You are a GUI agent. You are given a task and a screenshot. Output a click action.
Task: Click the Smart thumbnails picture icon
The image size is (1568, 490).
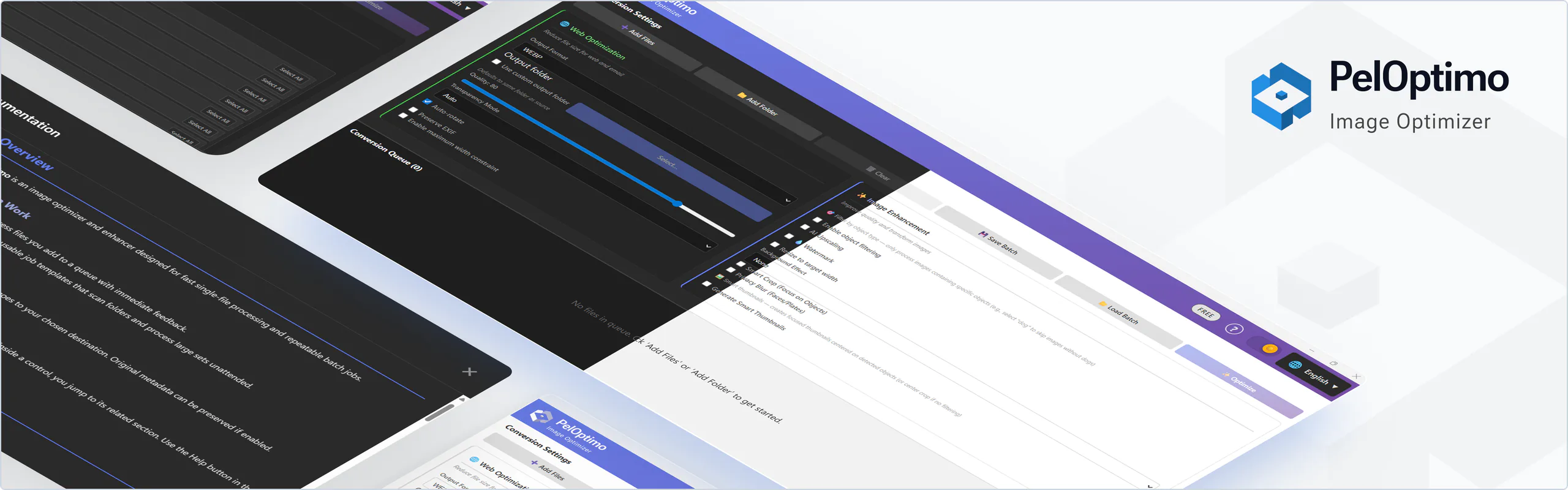point(719,277)
